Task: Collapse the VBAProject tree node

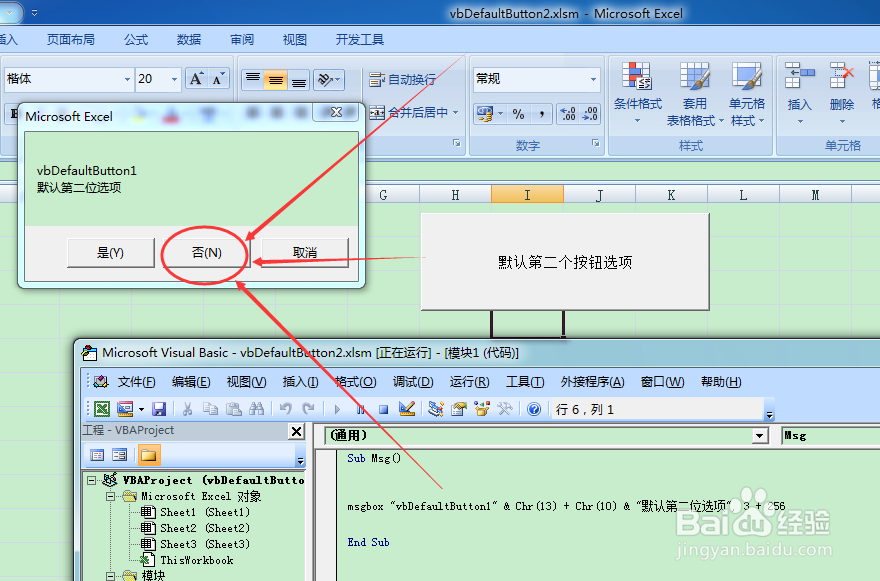Action: click(91, 480)
